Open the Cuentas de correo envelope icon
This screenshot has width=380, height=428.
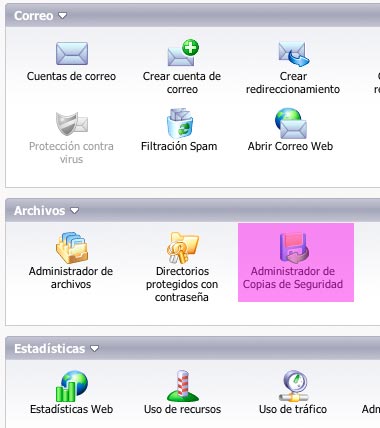(72, 53)
